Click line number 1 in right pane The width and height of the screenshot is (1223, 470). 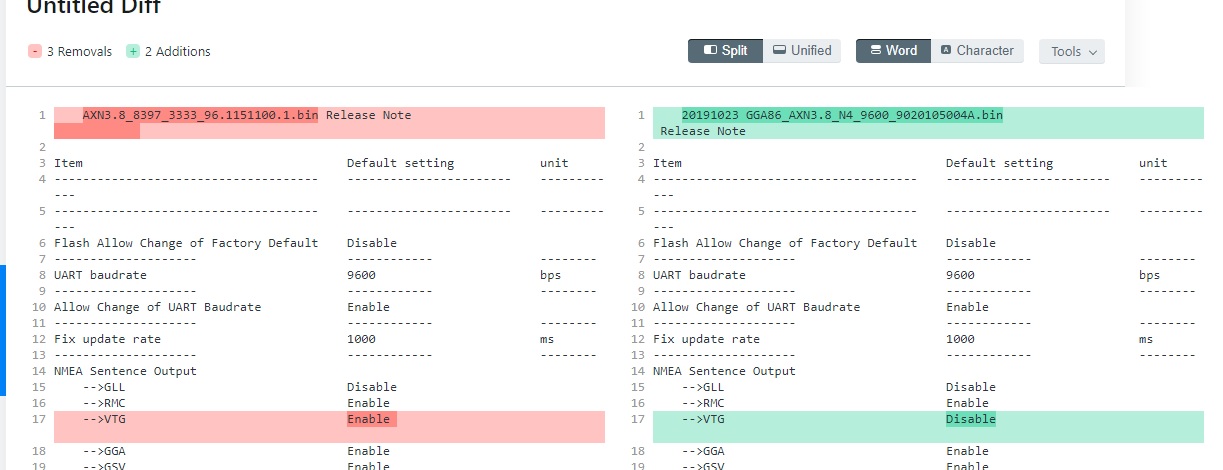tap(641, 115)
